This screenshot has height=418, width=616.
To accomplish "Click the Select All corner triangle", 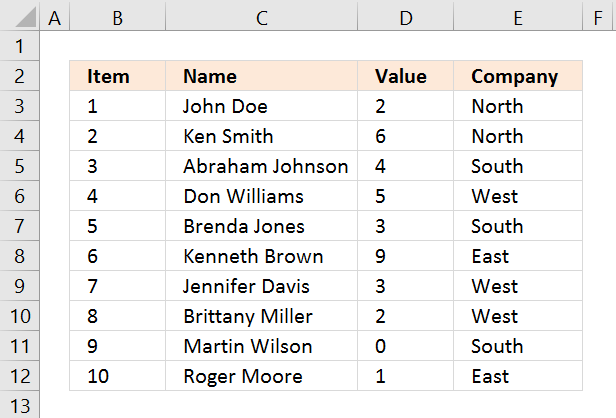I will click(x=20, y=17).
